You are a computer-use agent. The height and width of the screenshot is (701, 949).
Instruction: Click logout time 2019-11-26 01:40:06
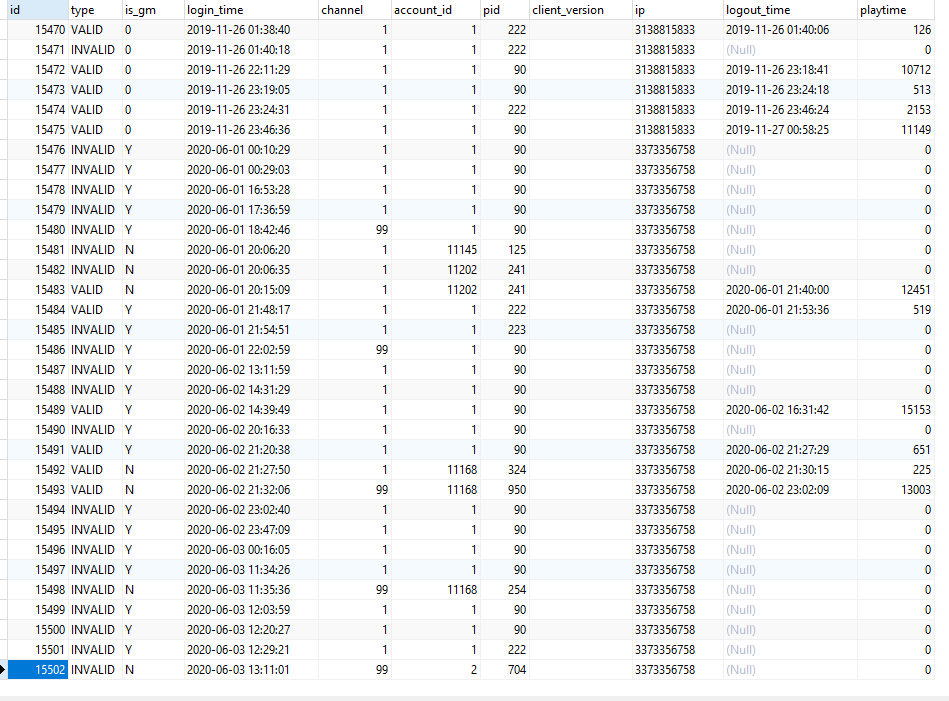778,30
